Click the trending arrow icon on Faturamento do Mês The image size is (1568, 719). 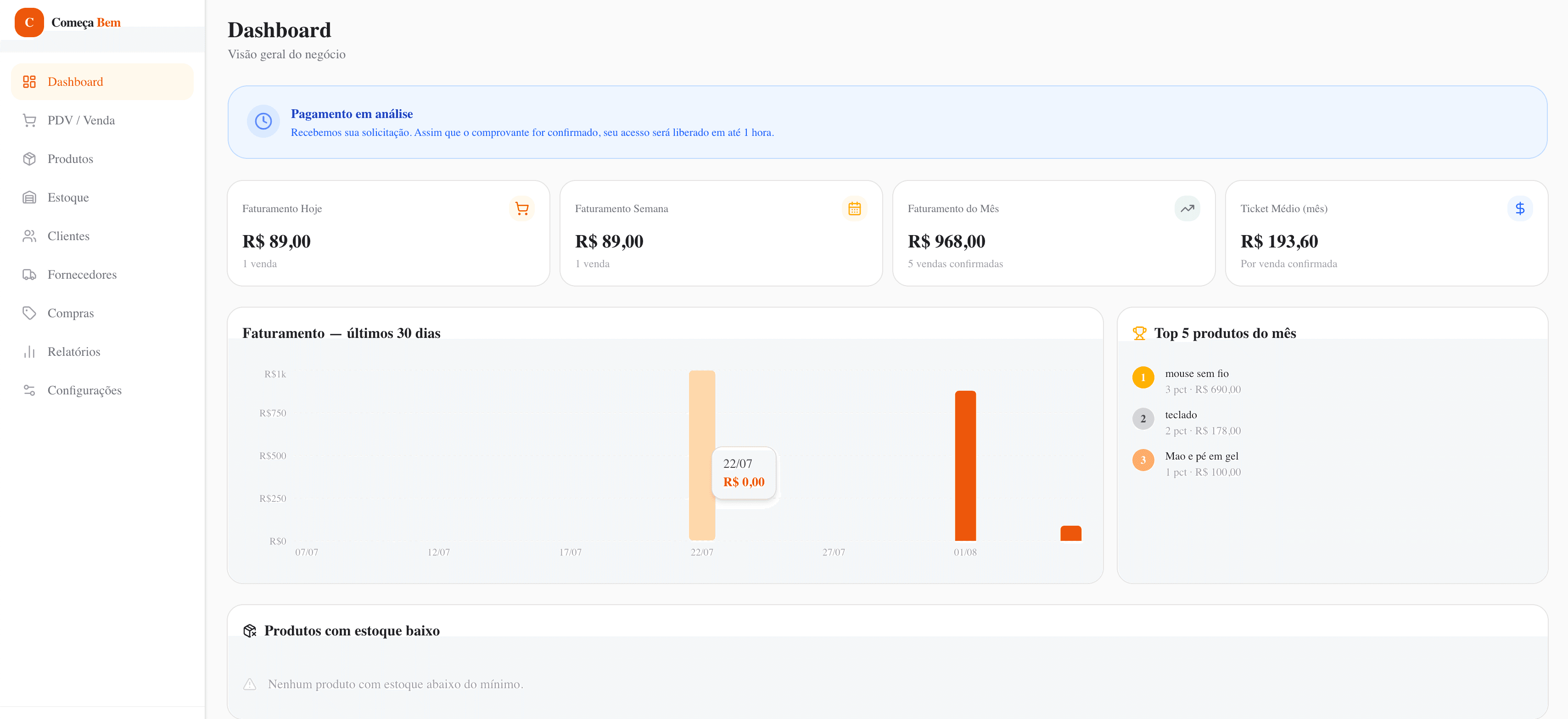pyautogui.click(x=1187, y=209)
